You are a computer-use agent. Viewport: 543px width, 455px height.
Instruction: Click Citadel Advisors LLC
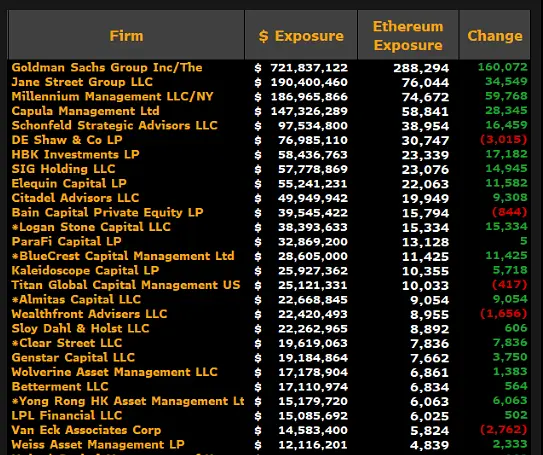coord(75,198)
